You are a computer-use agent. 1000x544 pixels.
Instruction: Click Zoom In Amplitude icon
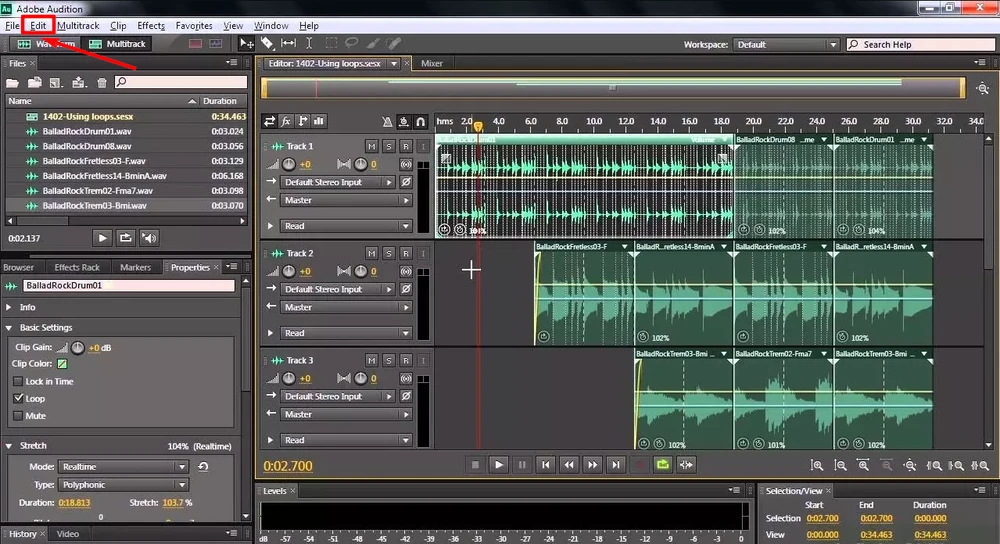point(817,466)
